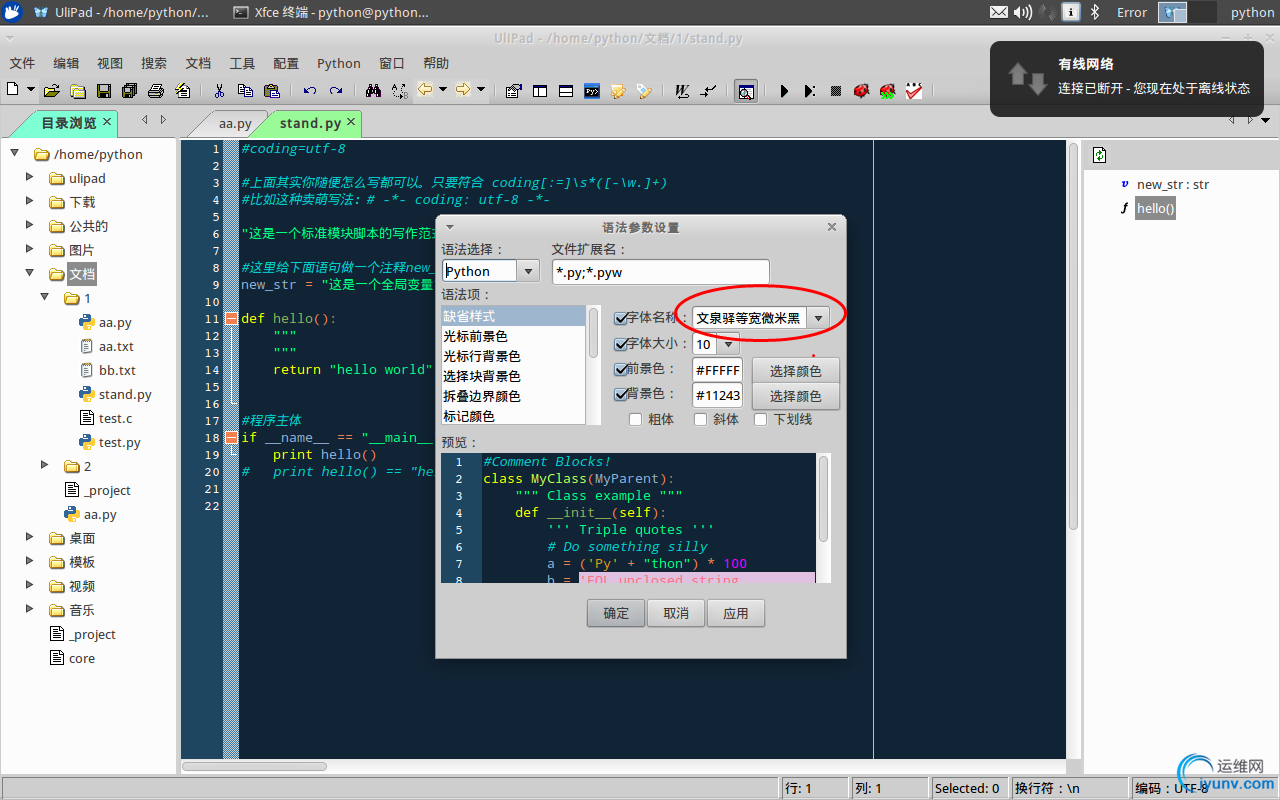Click the Redo arrow icon
Screen dimensions: 1280x800
coord(336,91)
